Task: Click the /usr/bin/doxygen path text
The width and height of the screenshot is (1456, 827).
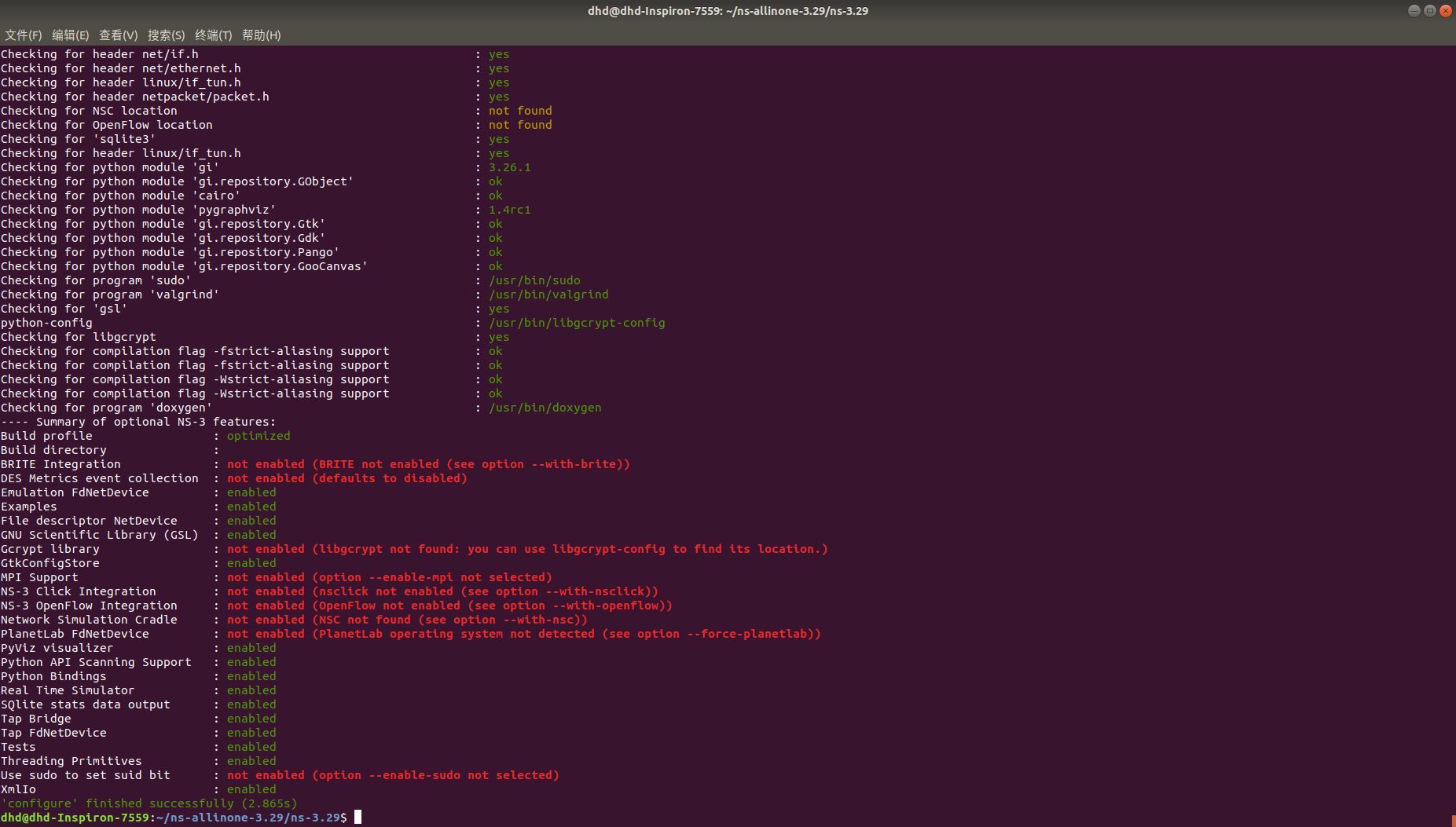Action: pyautogui.click(x=545, y=408)
